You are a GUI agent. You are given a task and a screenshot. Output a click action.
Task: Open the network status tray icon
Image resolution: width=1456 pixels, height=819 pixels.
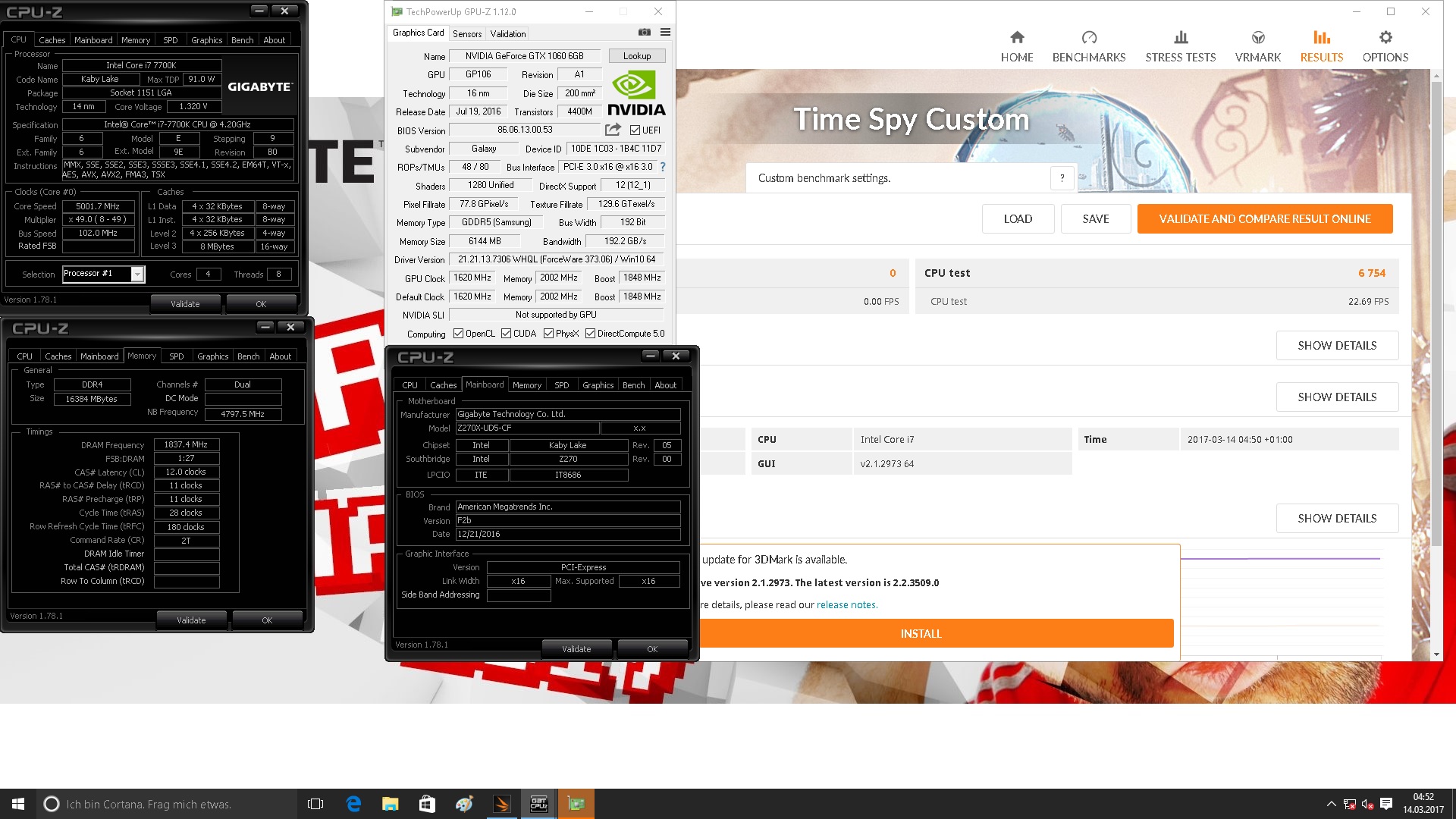(x=1350, y=804)
